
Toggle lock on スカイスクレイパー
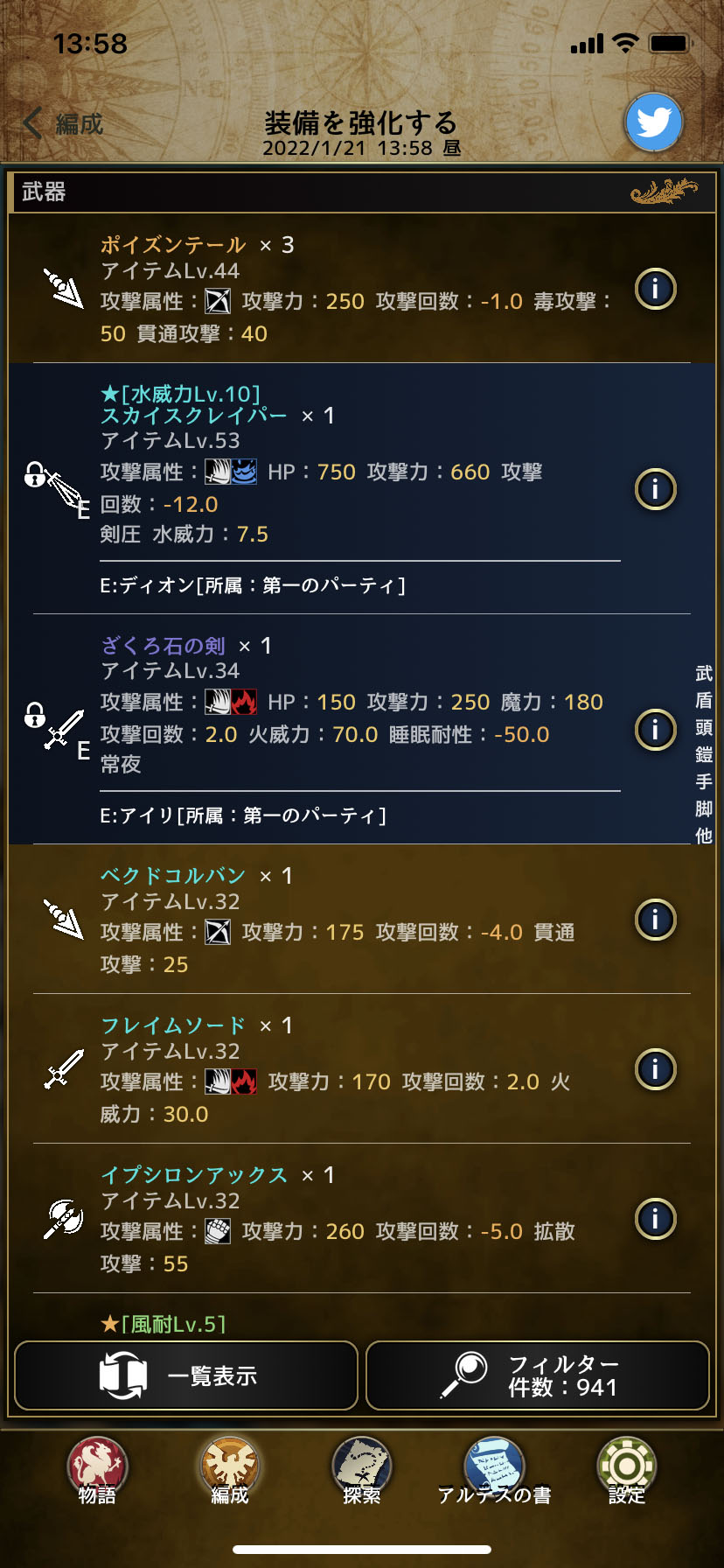click(x=35, y=475)
